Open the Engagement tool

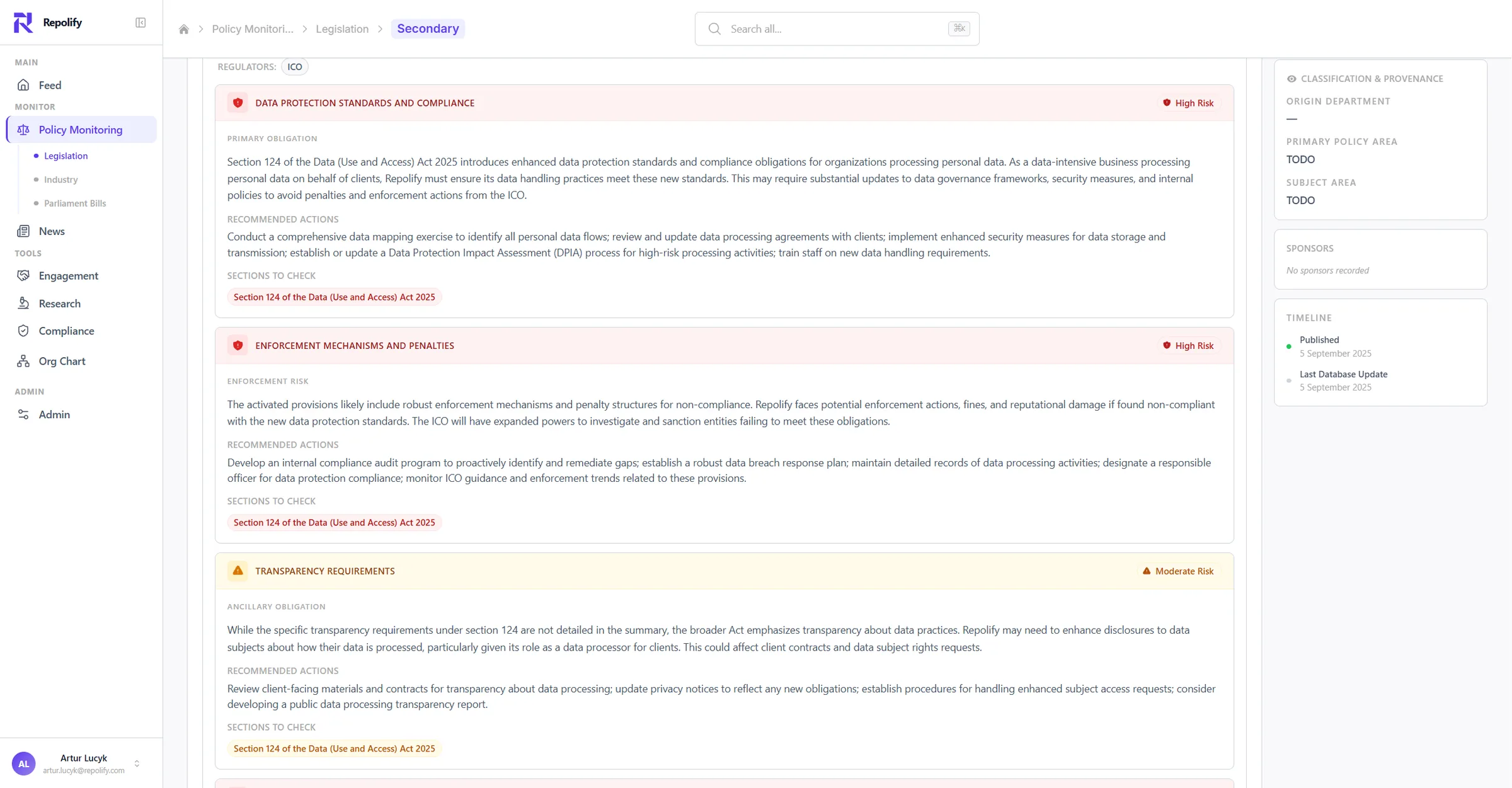[x=81, y=276]
